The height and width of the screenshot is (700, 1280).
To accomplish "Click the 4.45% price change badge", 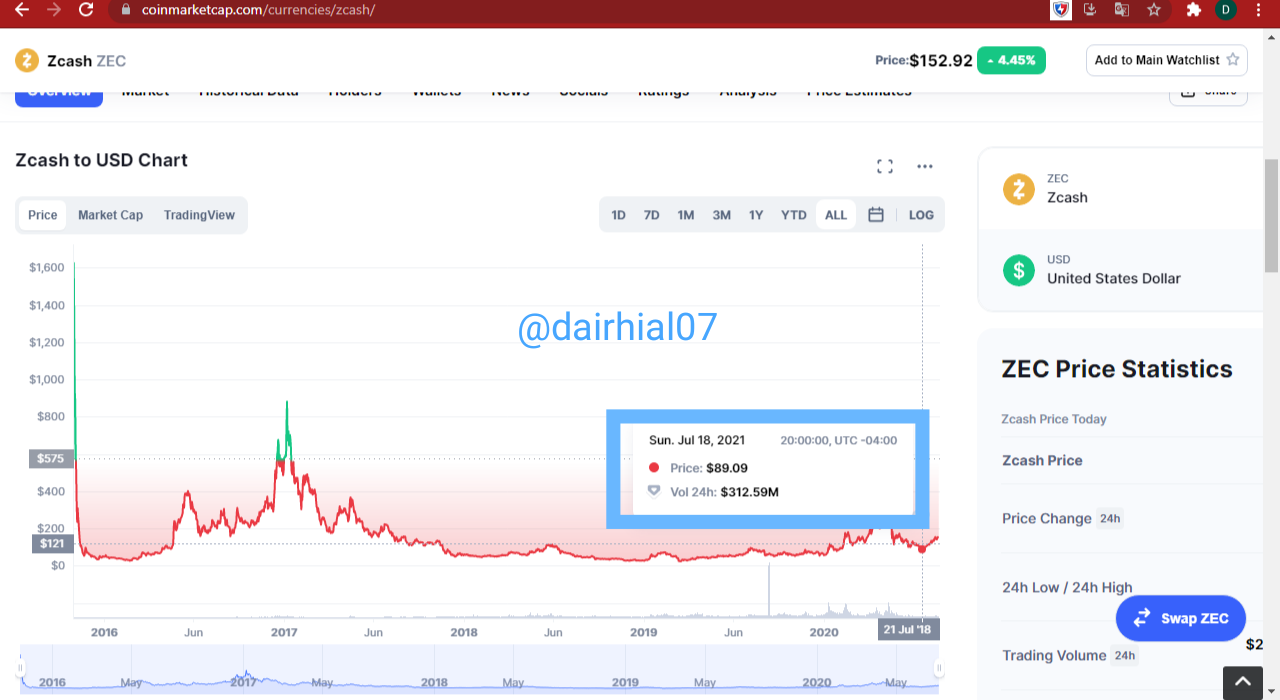I will [x=1011, y=60].
